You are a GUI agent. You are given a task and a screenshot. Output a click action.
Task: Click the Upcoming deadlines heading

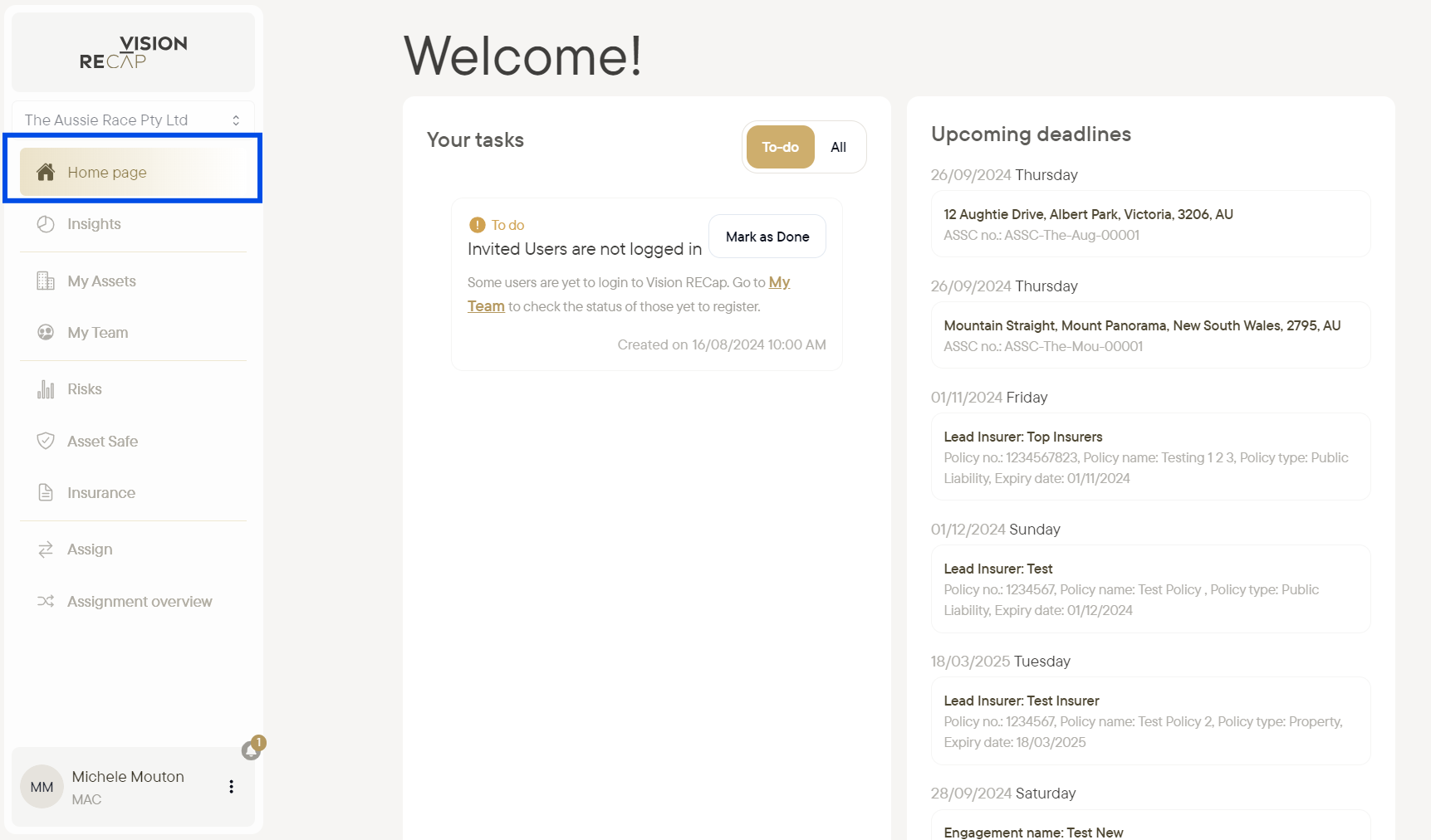coord(1031,134)
